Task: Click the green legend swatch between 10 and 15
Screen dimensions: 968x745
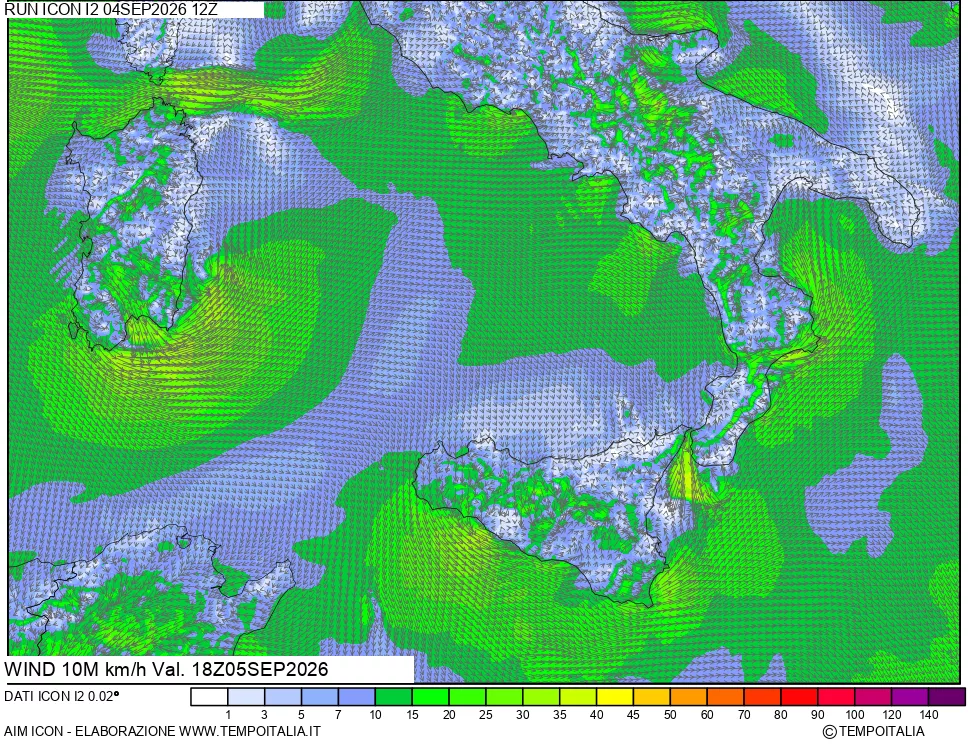Action: tap(394, 697)
